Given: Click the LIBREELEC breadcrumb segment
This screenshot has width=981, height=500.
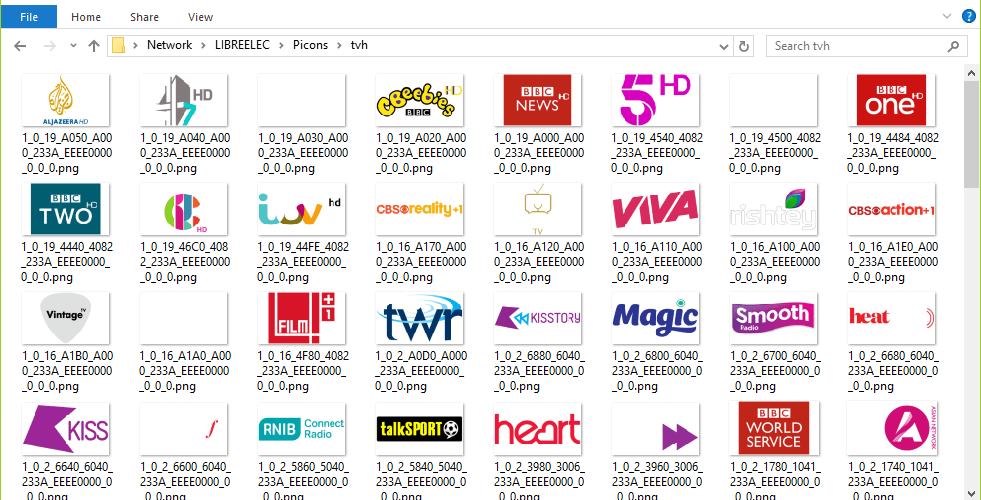Looking at the screenshot, I should [242, 45].
